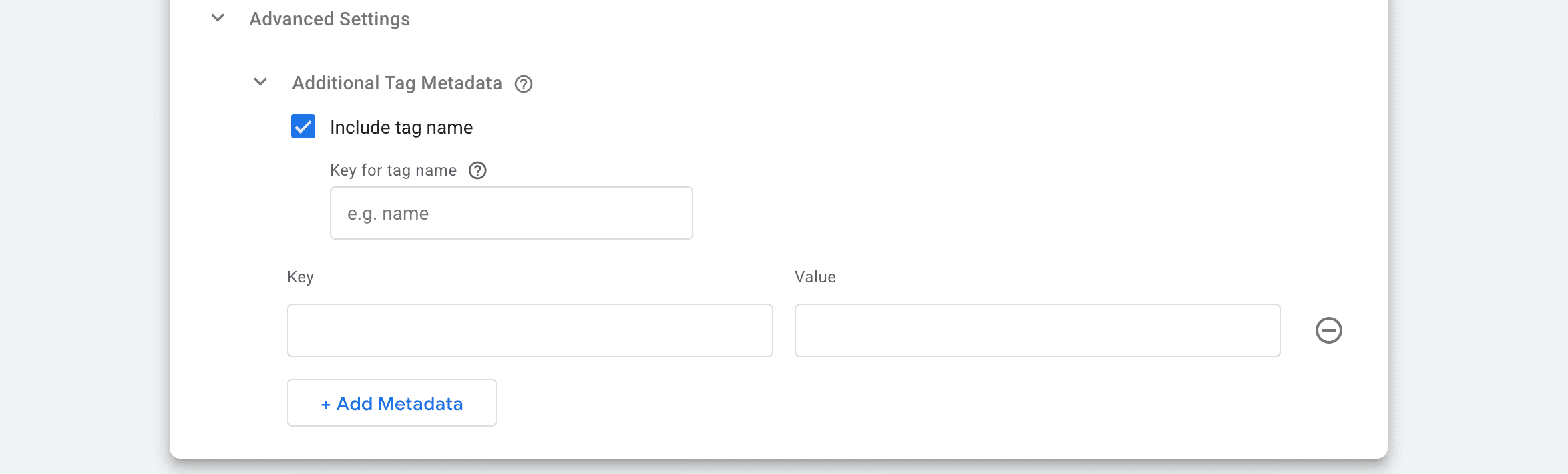Click the Key column label

(301, 276)
